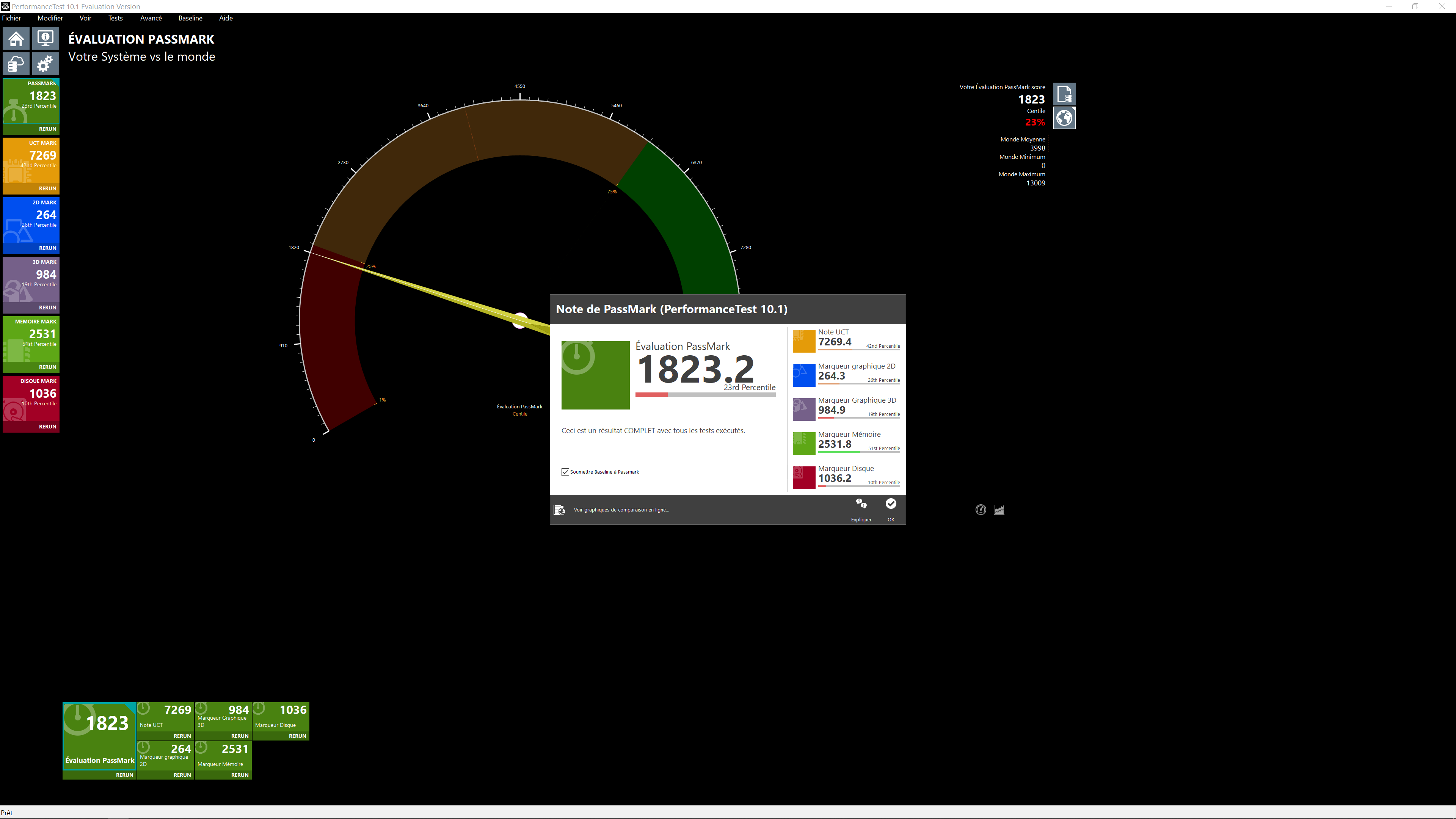Click the 1036.2 Marqueur Disque score
The image size is (1456, 819).
(834, 478)
